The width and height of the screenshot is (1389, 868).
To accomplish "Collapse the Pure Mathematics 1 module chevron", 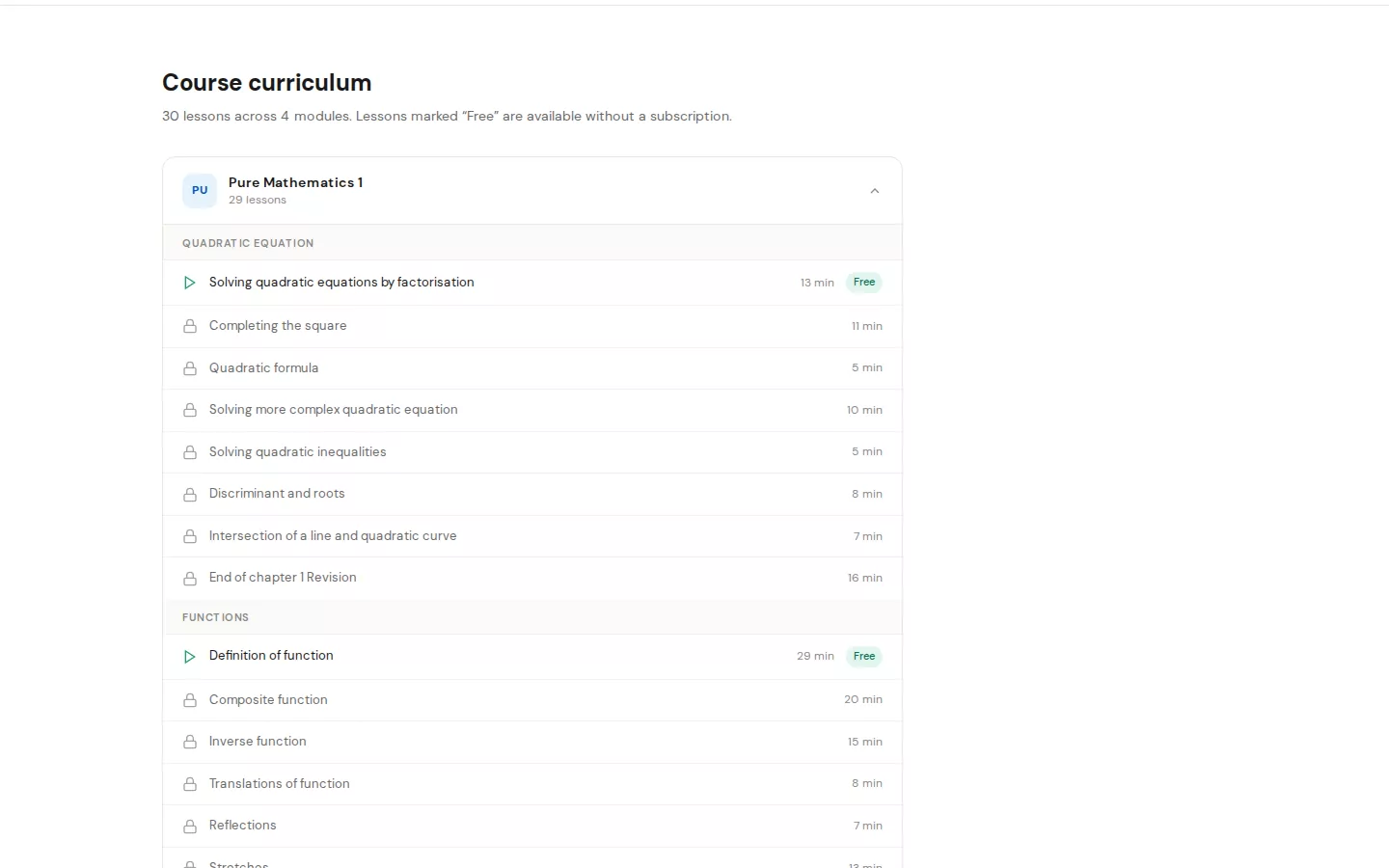I will coord(875,191).
